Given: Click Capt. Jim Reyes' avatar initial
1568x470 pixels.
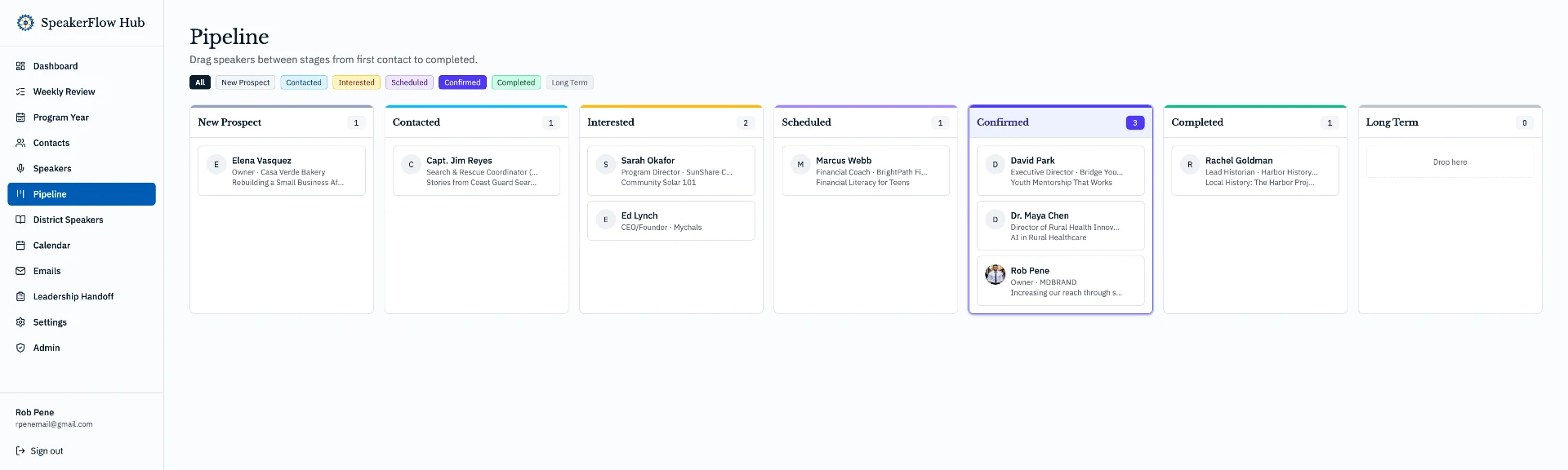Looking at the screenshot, I should tap(411, 165).
